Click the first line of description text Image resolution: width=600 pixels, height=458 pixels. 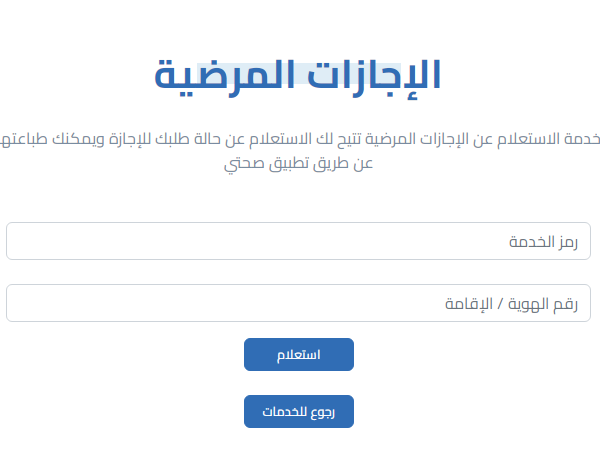(x=300, y=137)
